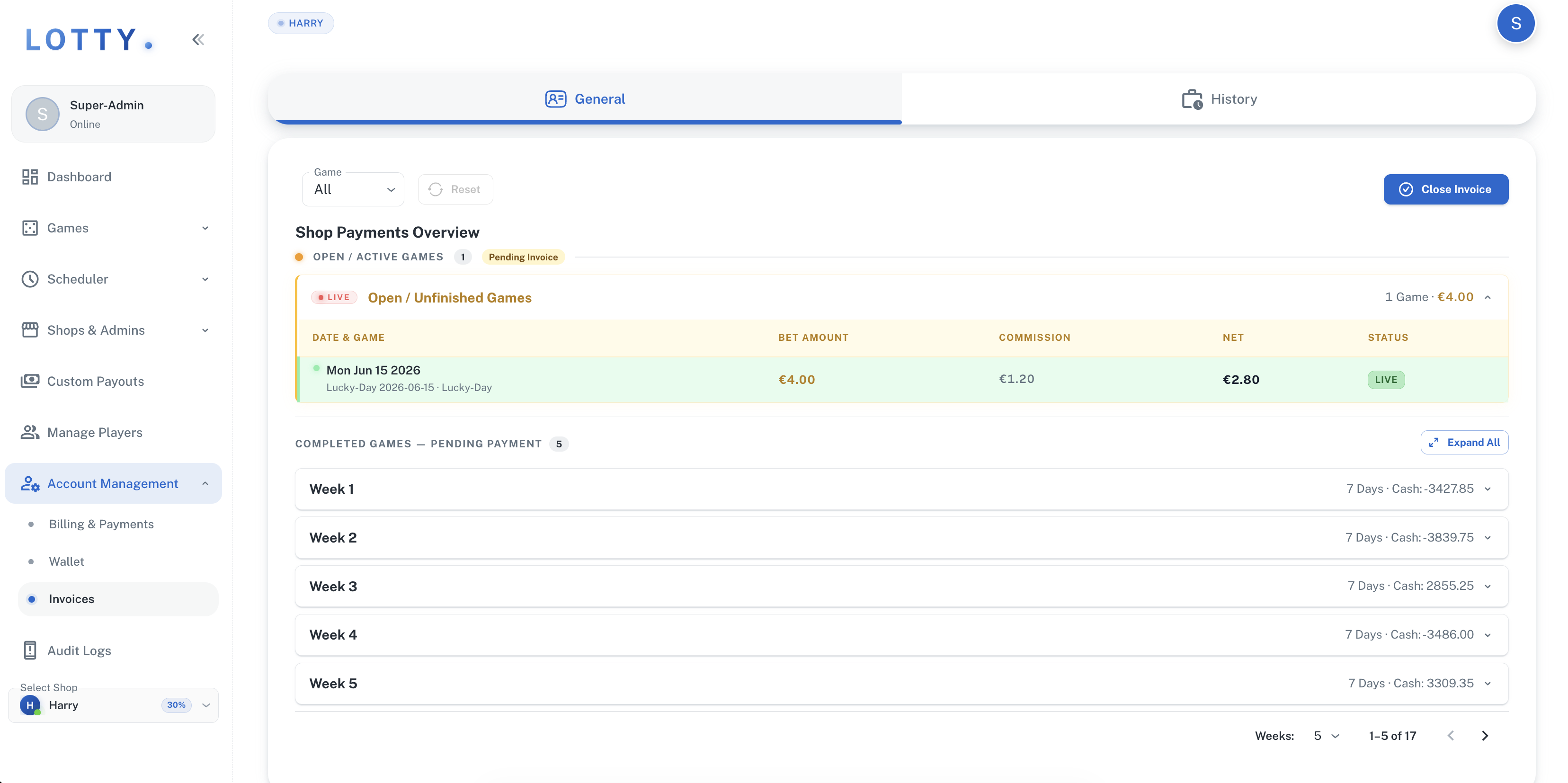This screenshot has height=783, width=1568.
Task: Expand the Week 2 row
Action: tap(901, 538)
